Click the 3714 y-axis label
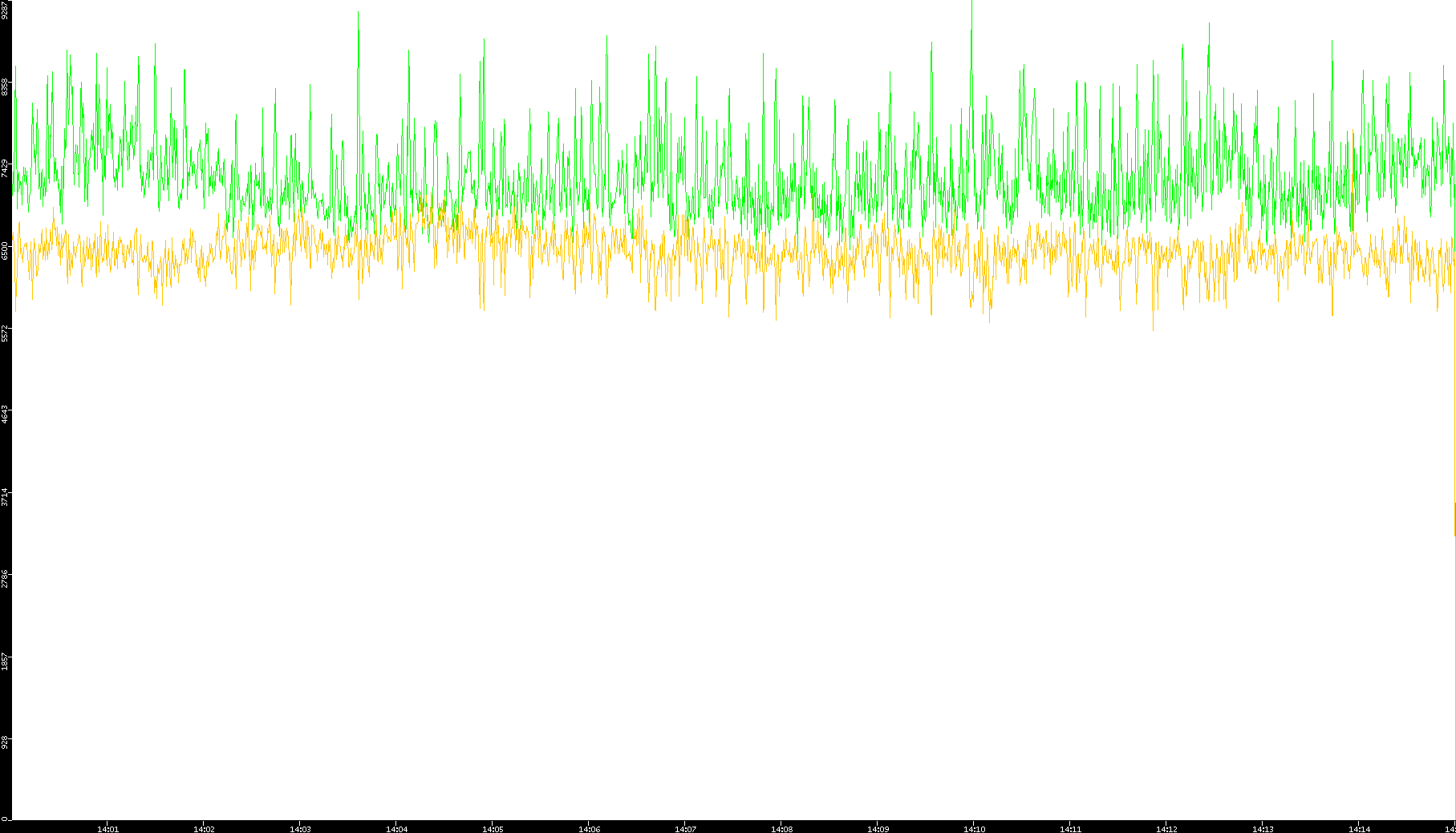1456x833 pixels. tap(6, 497)
